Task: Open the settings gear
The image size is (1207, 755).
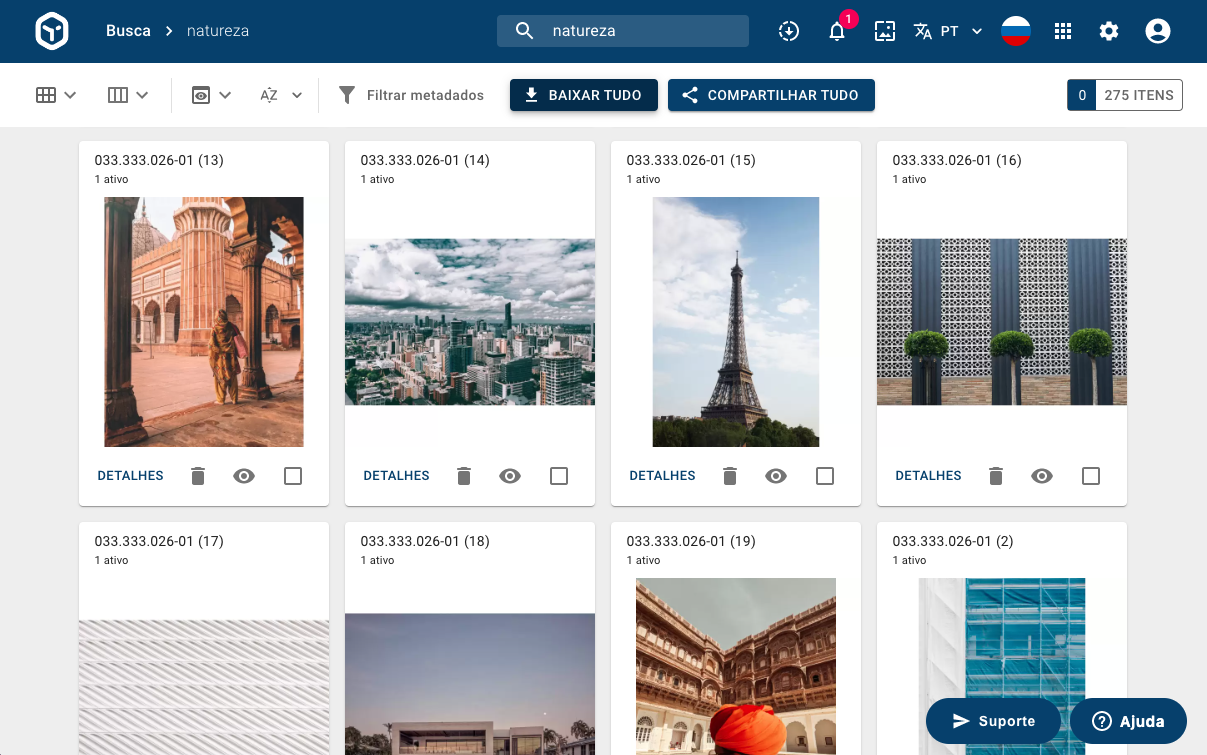Action: pyautogui.click(x=1109, y=31)
